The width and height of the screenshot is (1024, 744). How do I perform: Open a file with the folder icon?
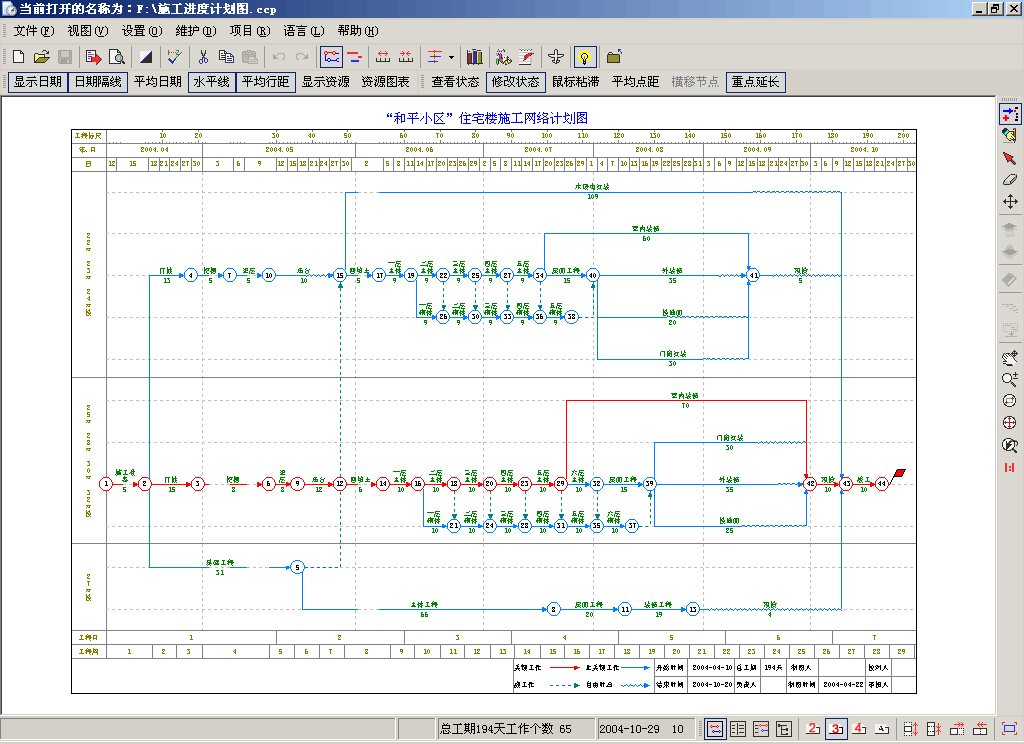pyautogui.click(x=42, y=57)
